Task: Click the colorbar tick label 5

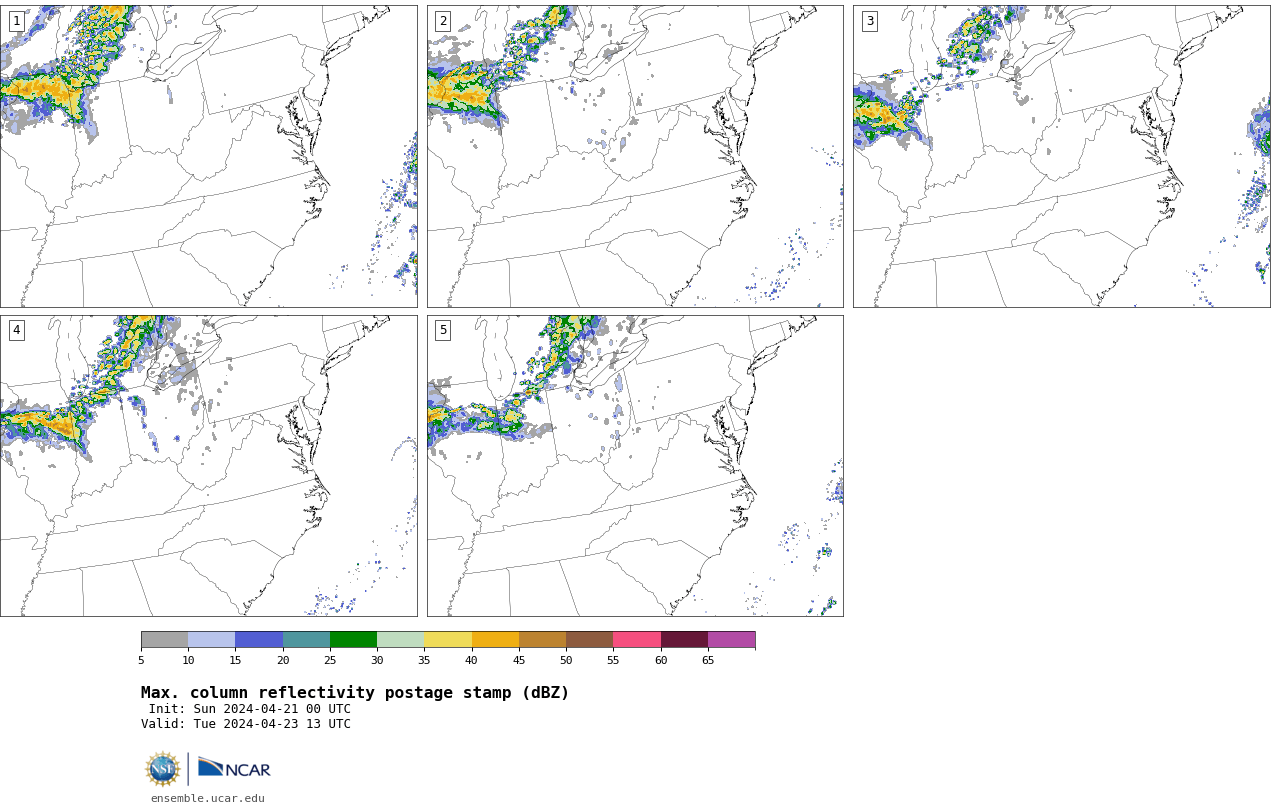Action: coord(141,660)
